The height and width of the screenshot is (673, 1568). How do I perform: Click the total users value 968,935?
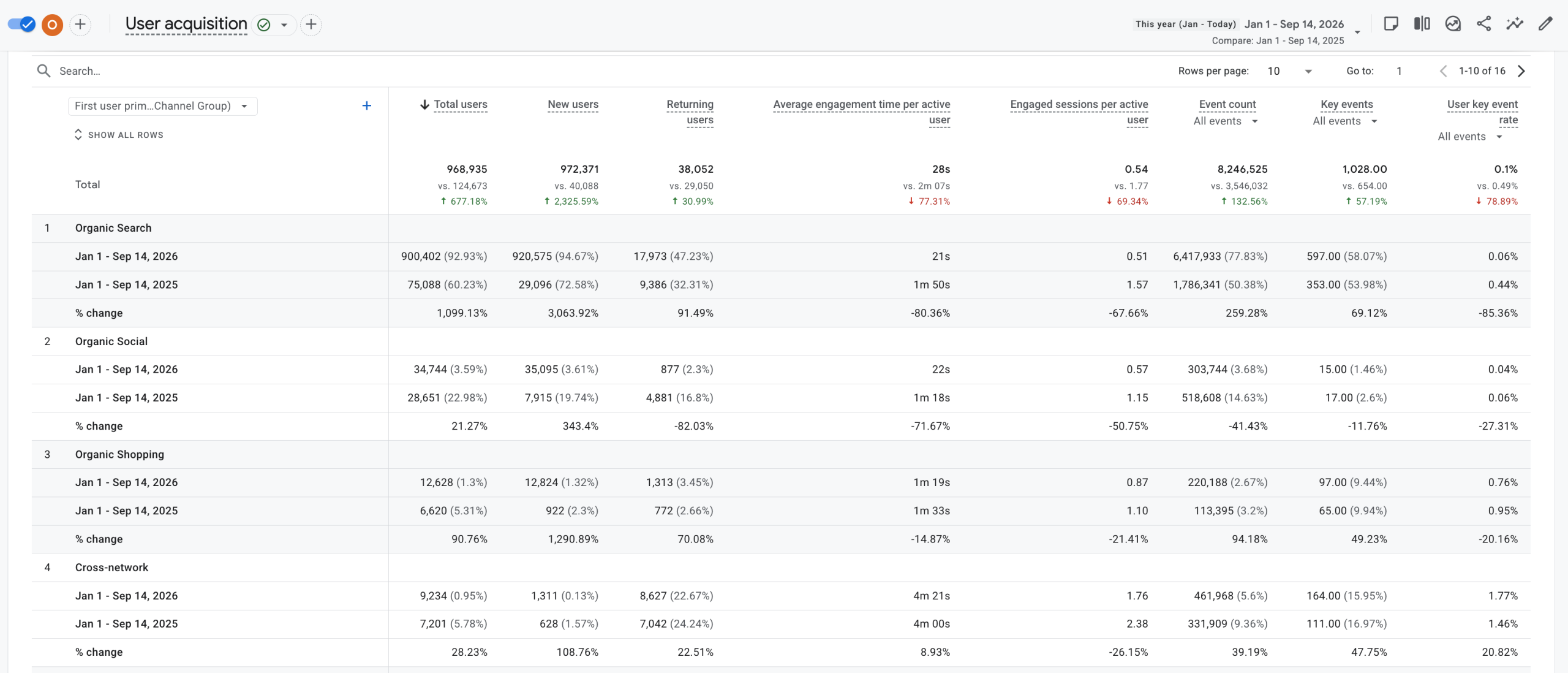467,169
